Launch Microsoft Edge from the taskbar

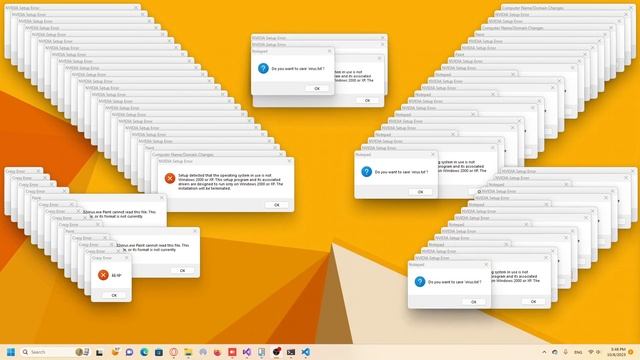[144, 352]
